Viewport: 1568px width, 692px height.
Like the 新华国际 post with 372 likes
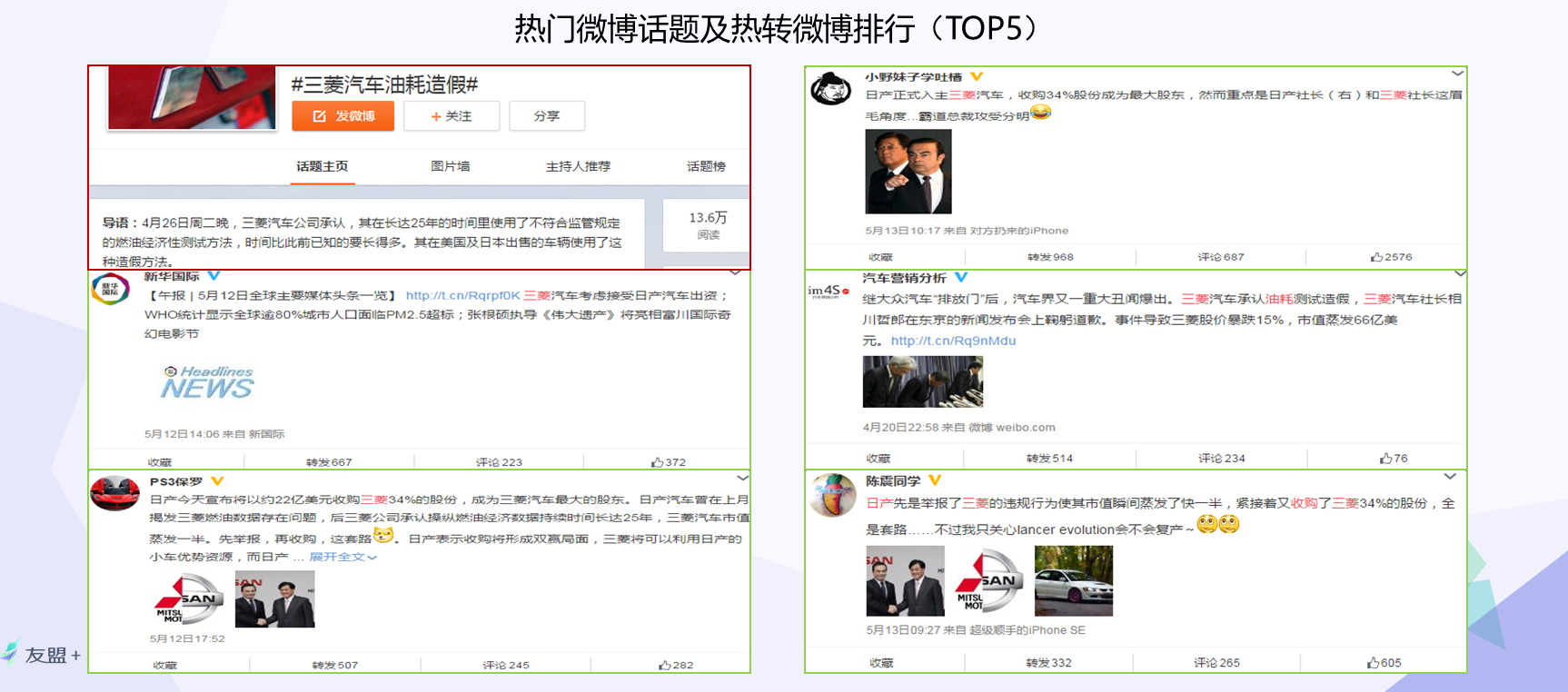coord(668,462)
